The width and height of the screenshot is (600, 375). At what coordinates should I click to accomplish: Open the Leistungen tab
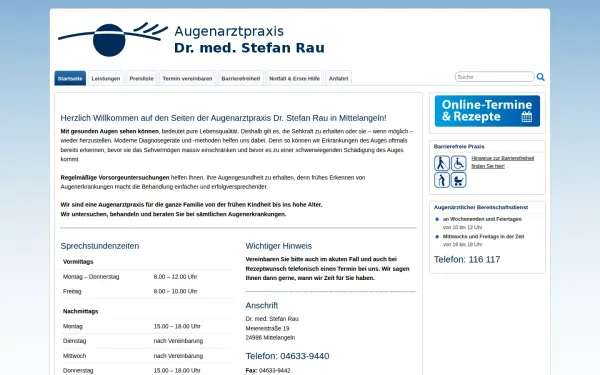(106, 78)
